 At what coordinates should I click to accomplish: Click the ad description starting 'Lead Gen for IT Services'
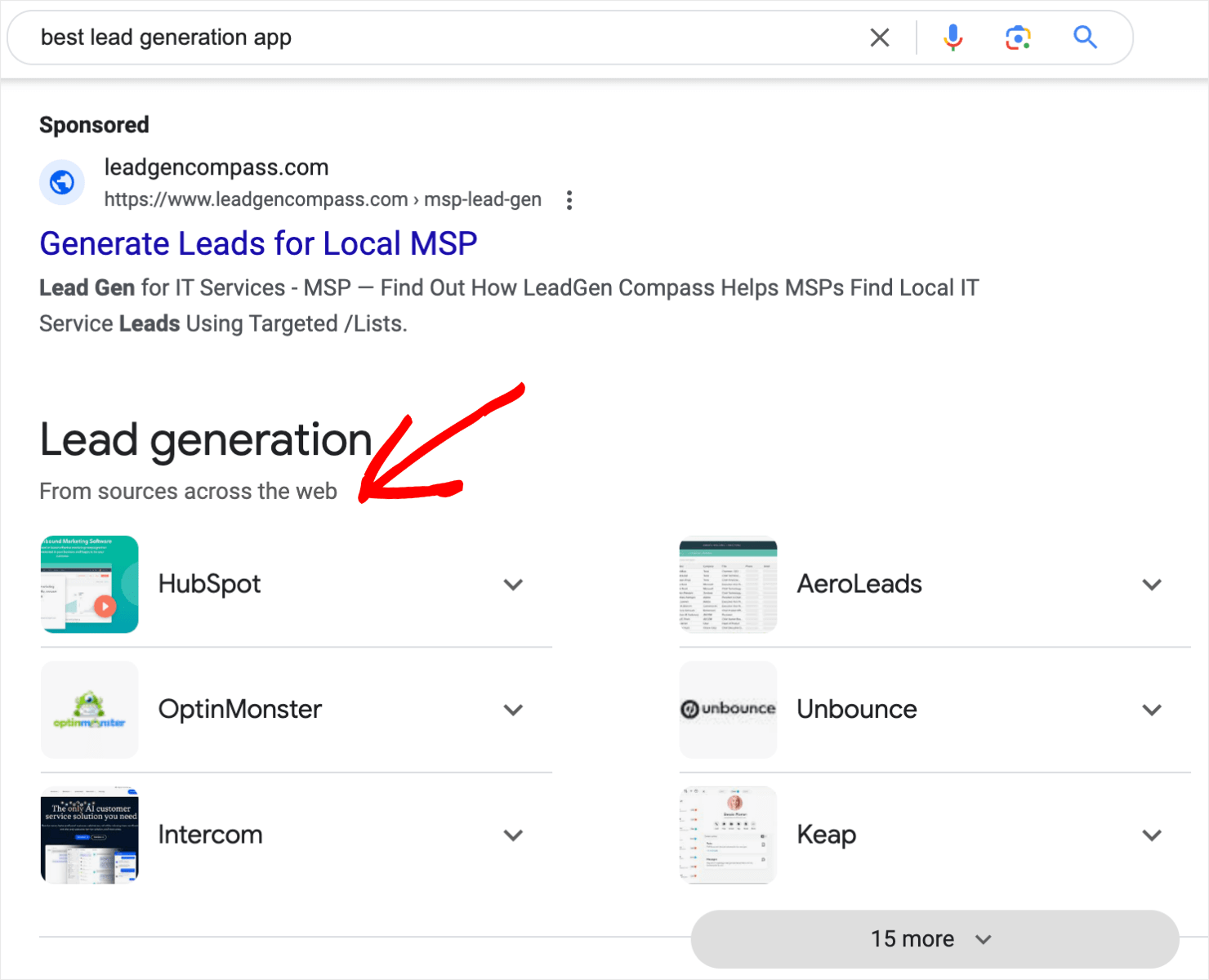(509, 305)
